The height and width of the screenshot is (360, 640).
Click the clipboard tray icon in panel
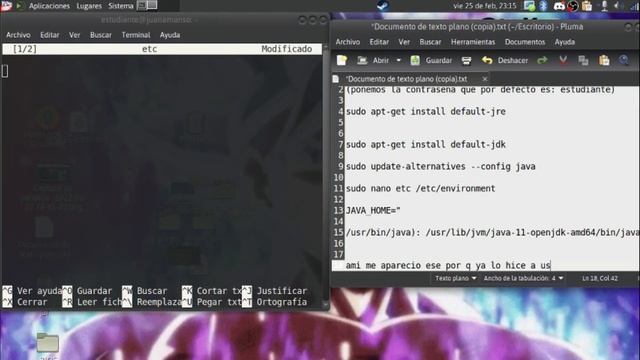coord(587,6)
